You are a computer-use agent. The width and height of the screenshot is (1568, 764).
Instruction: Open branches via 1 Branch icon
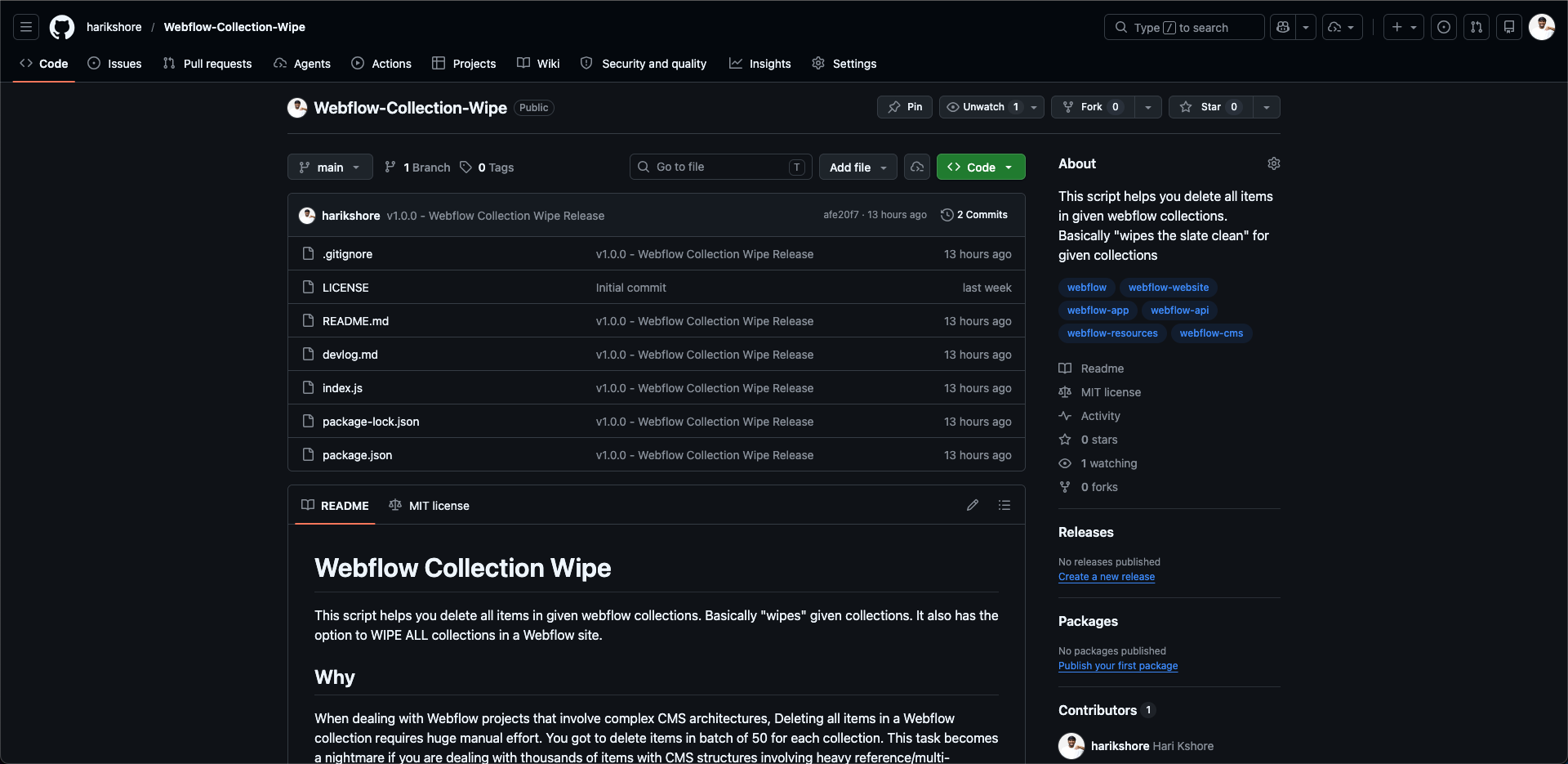pos(390,167)
